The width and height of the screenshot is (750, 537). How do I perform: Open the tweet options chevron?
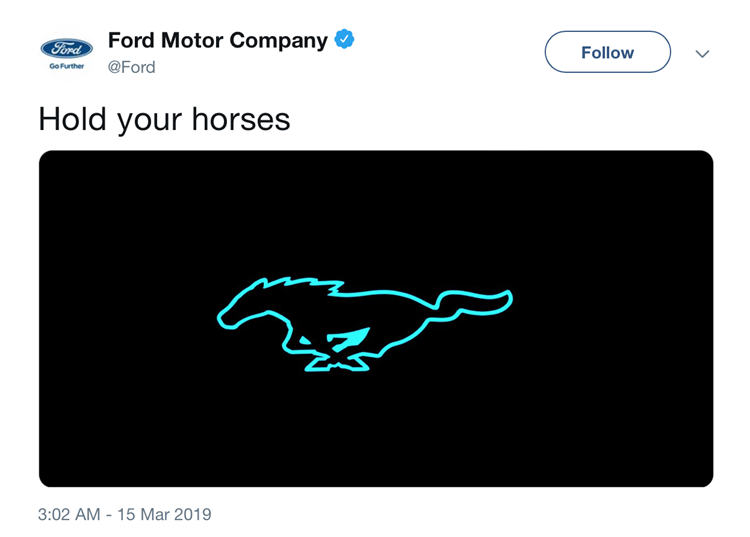pos(702,54)
